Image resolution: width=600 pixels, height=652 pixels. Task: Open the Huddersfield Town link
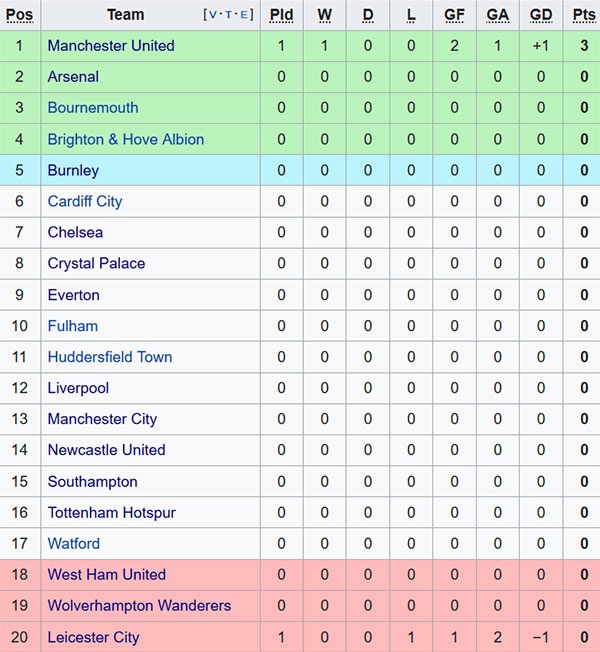(x=110, y=357)
